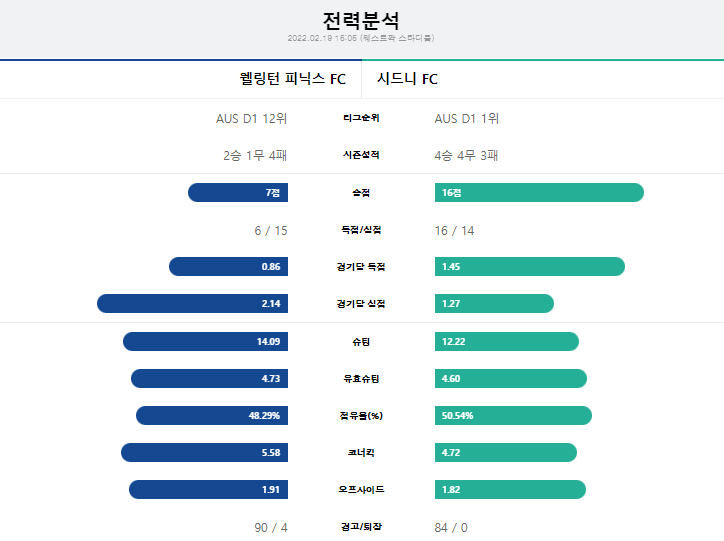Click the green 50.54% possession bar
Screen dimensions: 724x541
[x=513, y=415]
